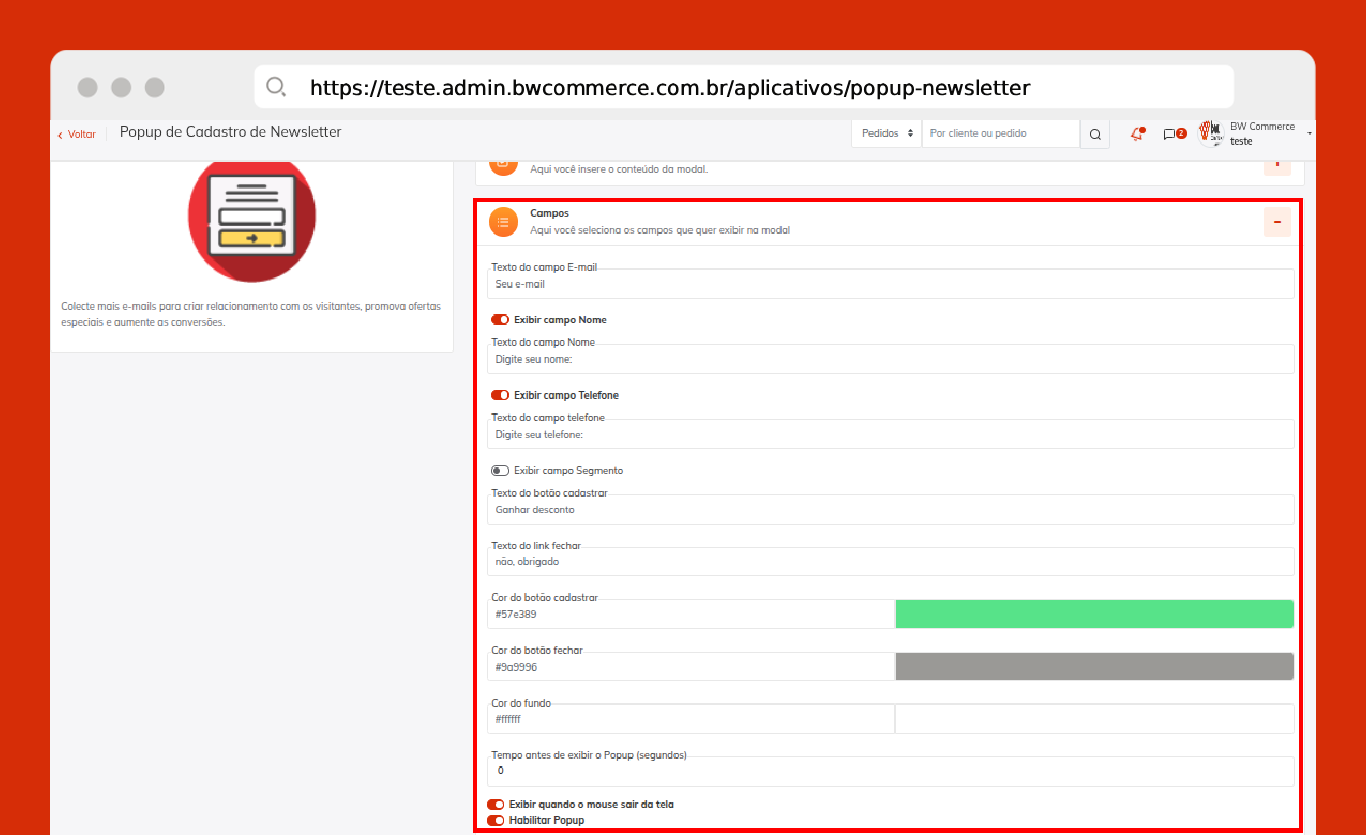The height and width of the screenshot is (835, 1366).
Task: Disable the Exibir campo Telefone switch
Action: (x=500, y=395)
